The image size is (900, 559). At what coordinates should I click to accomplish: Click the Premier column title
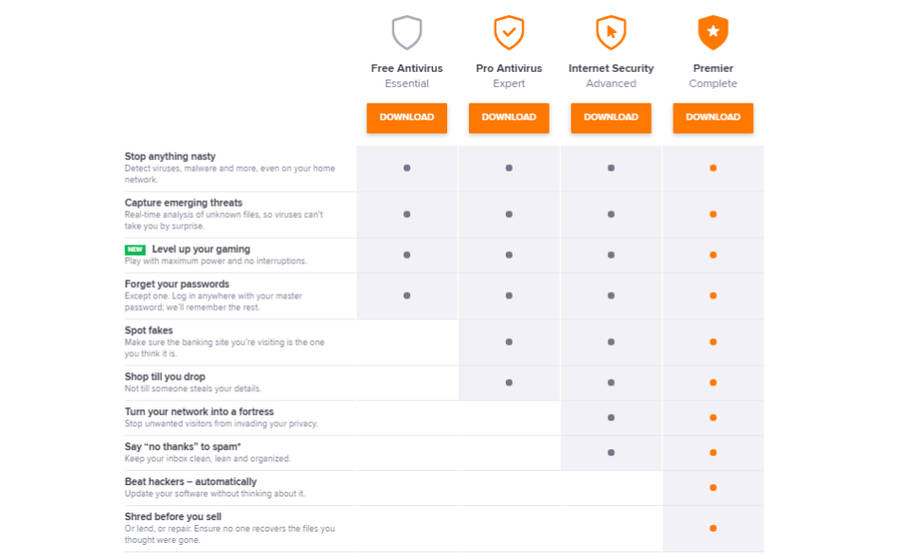click(713, 68)
